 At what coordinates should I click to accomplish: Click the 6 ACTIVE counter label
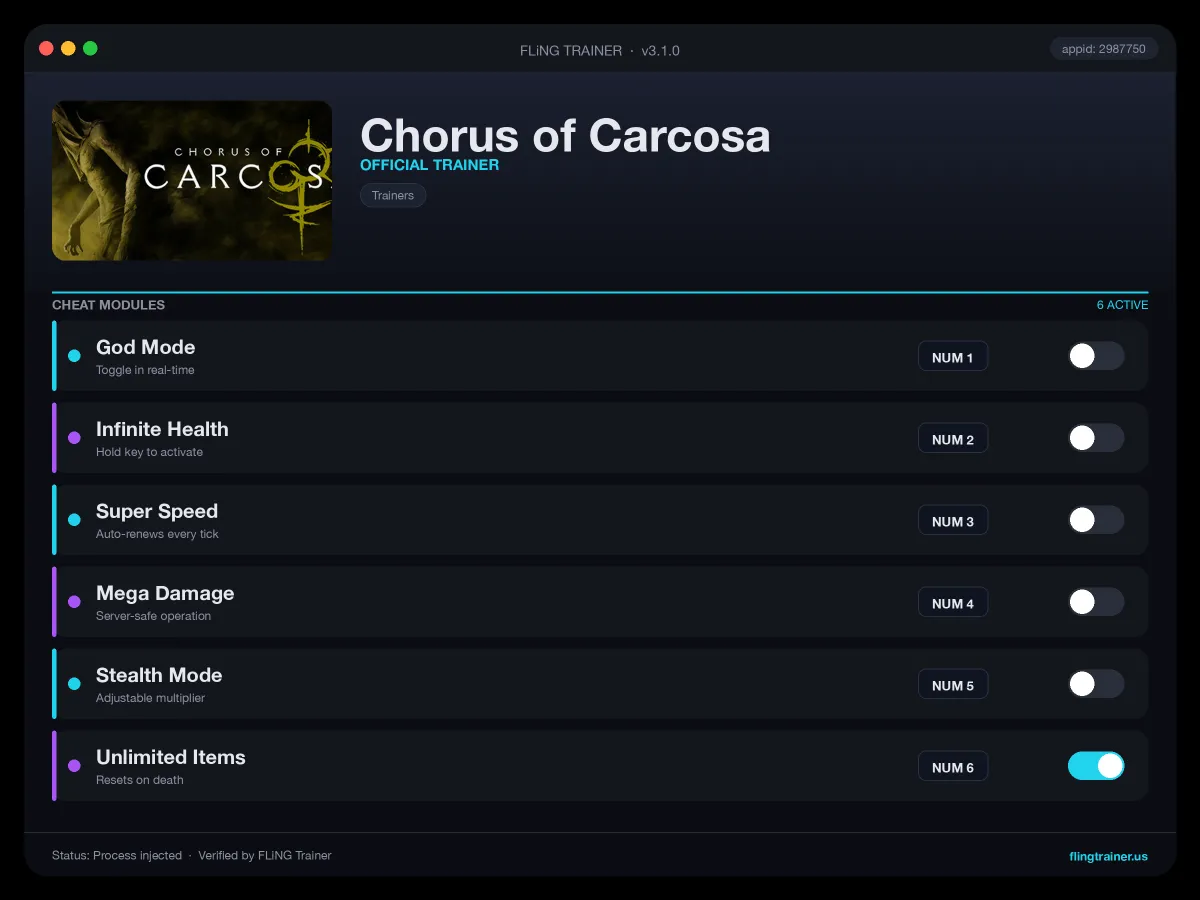click(x=1122, y=305)
